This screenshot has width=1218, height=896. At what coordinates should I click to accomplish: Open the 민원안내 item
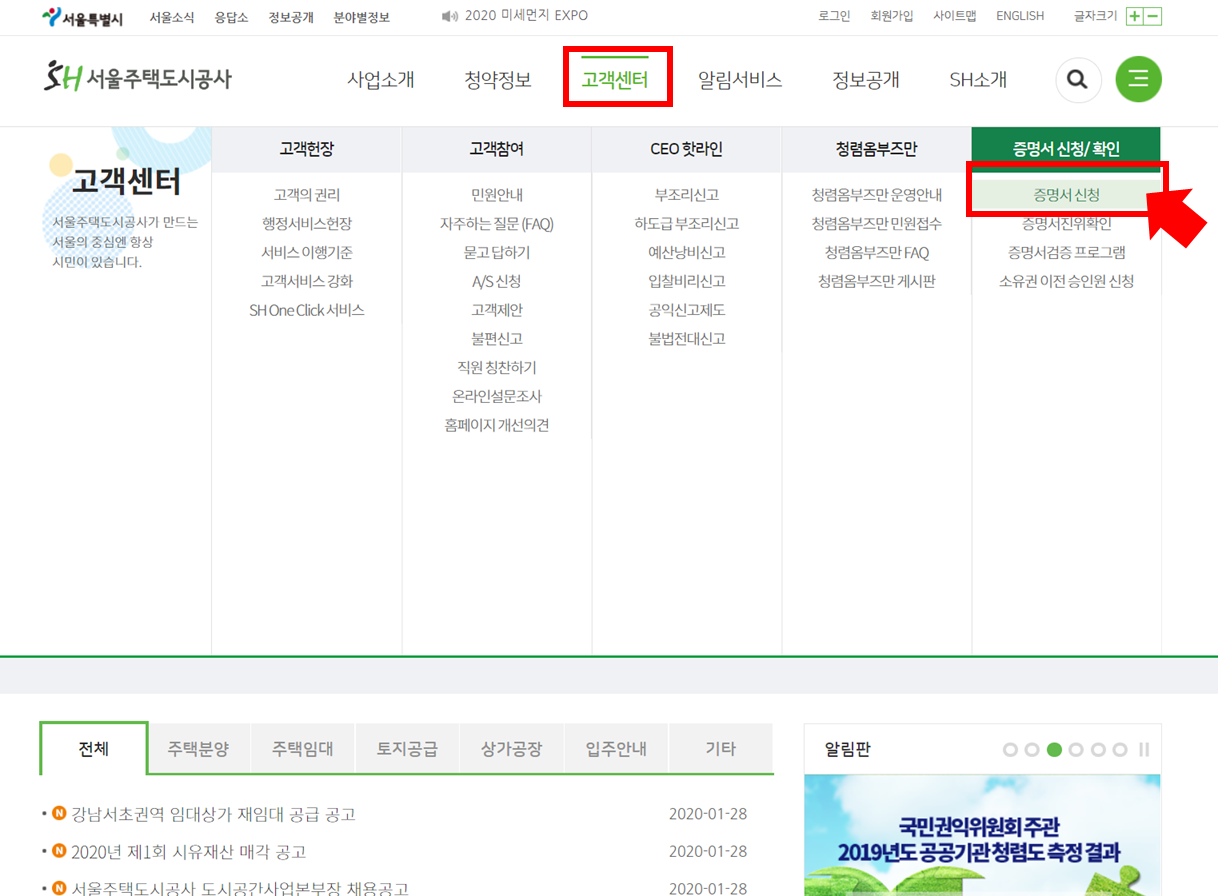click(x=497, y=195)
